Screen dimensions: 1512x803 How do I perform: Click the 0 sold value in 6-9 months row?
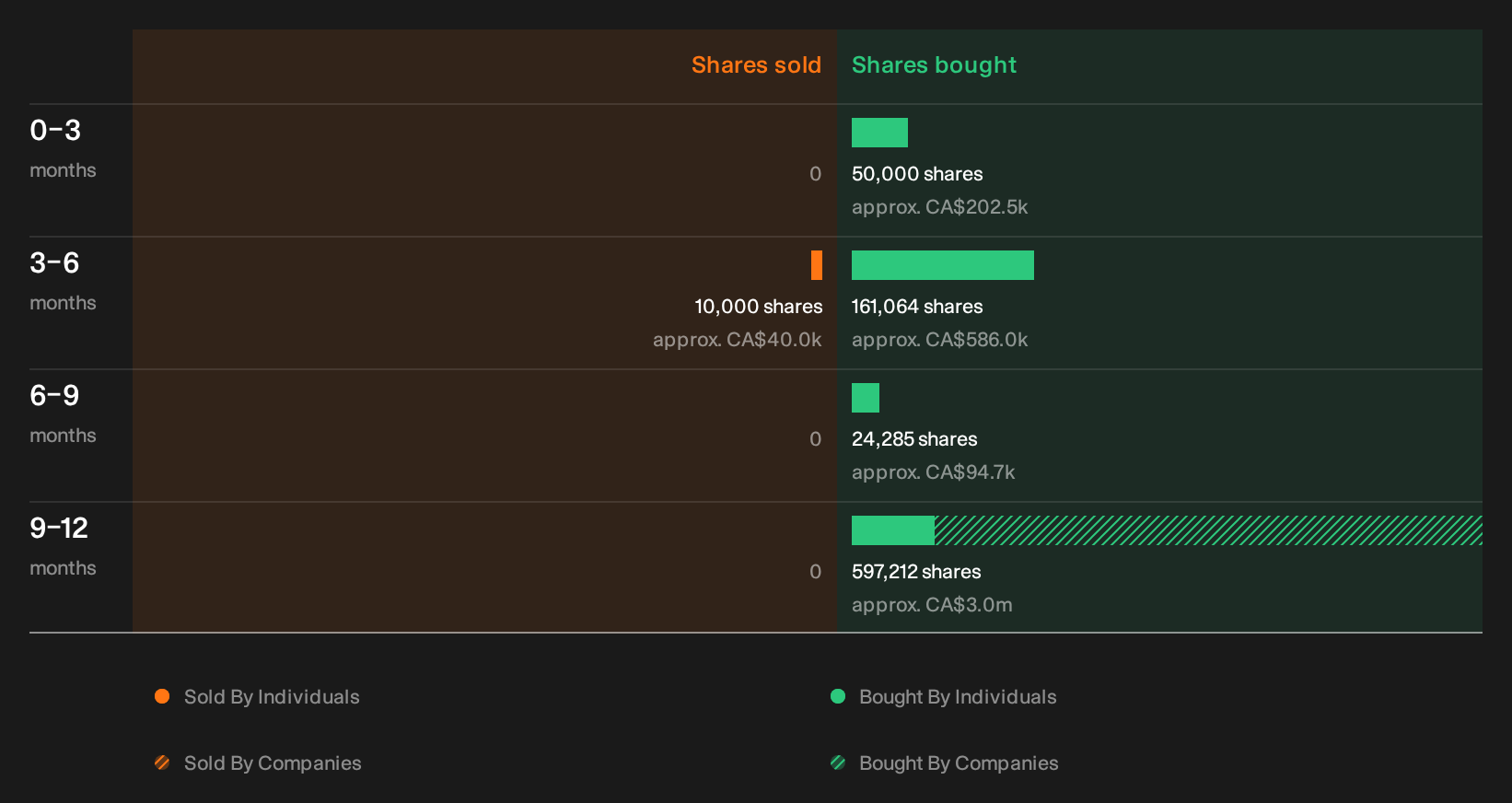815,439
